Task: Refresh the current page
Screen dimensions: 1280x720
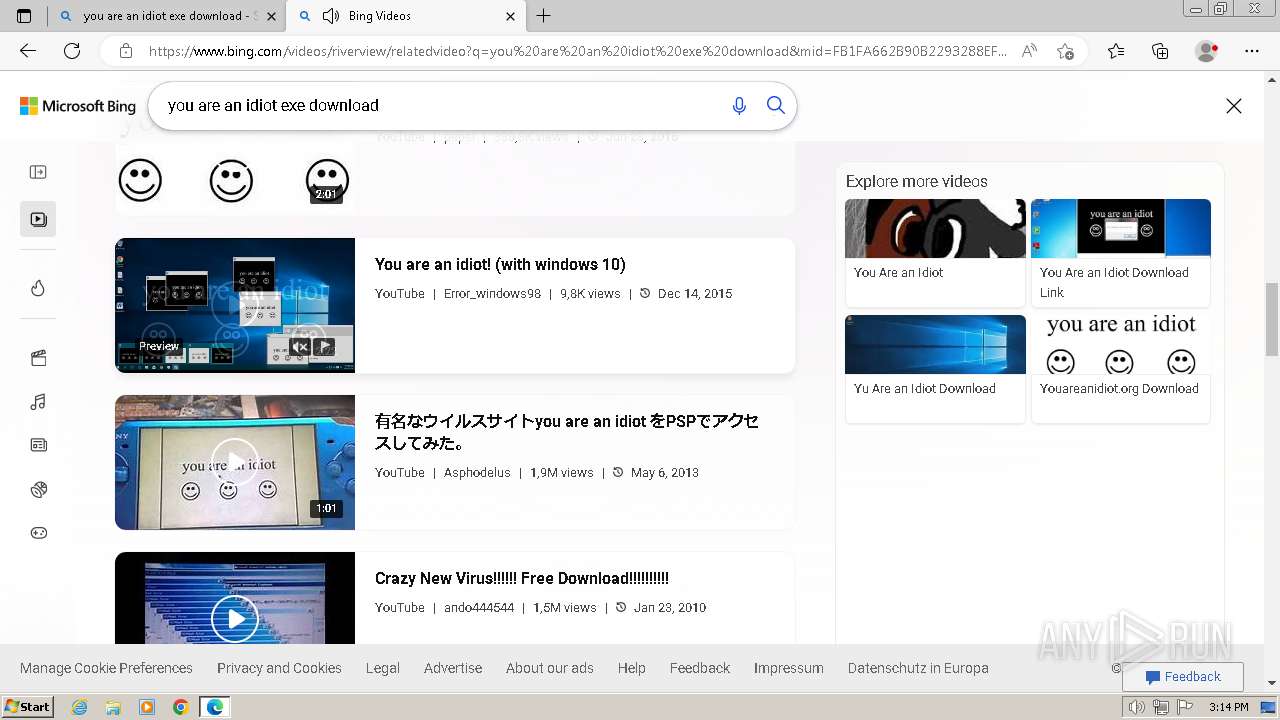Action: point(72,51)
